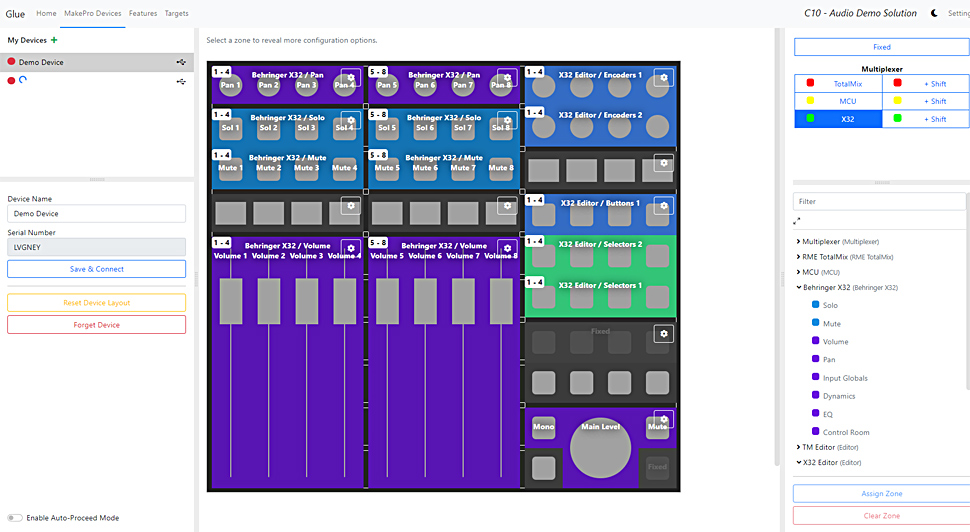Open the Home tab

(x=46, y=13)
